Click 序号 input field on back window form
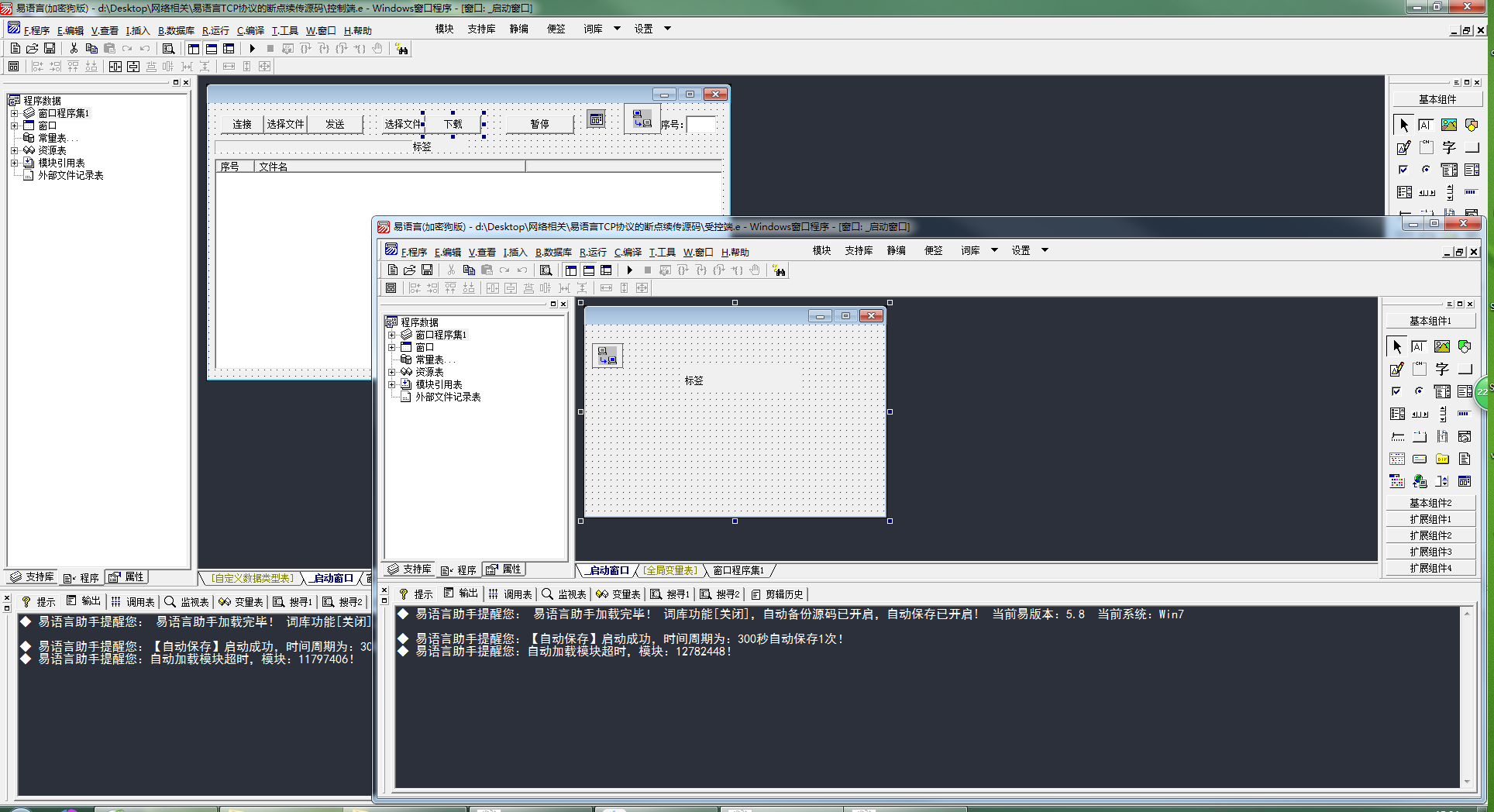The image size is (1494, 812). point(701,124)
